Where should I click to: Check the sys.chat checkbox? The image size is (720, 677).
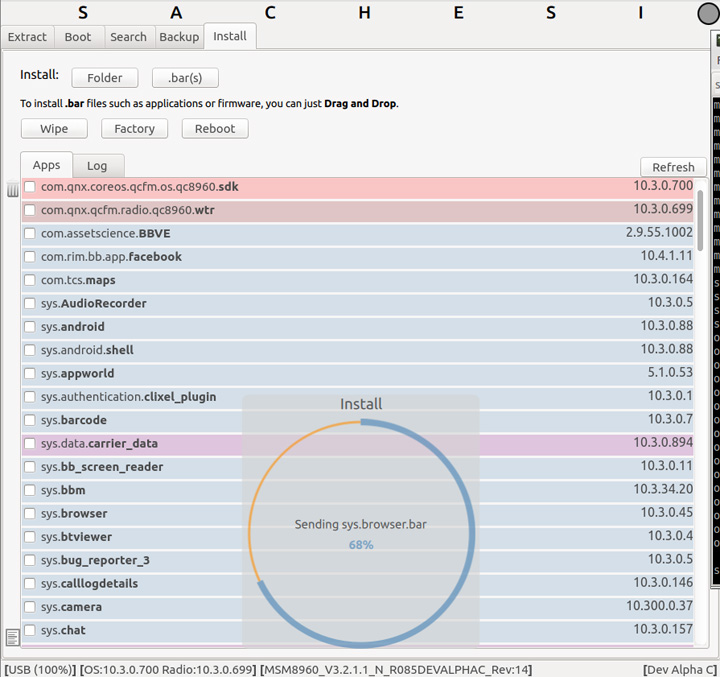(30, 630)
